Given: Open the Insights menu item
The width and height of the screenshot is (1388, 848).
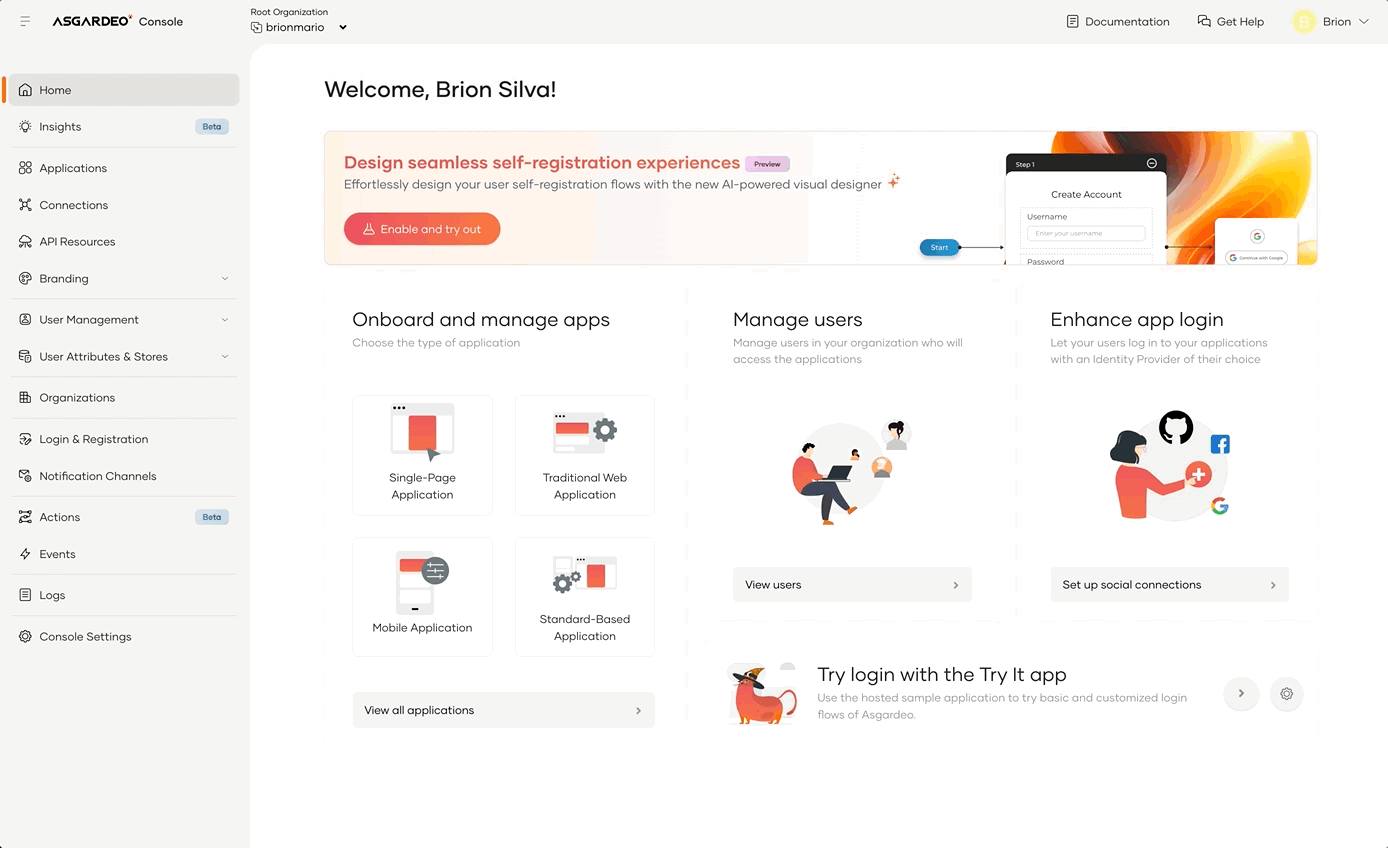Looking at the screenshot, I should (x=125, y=127).
